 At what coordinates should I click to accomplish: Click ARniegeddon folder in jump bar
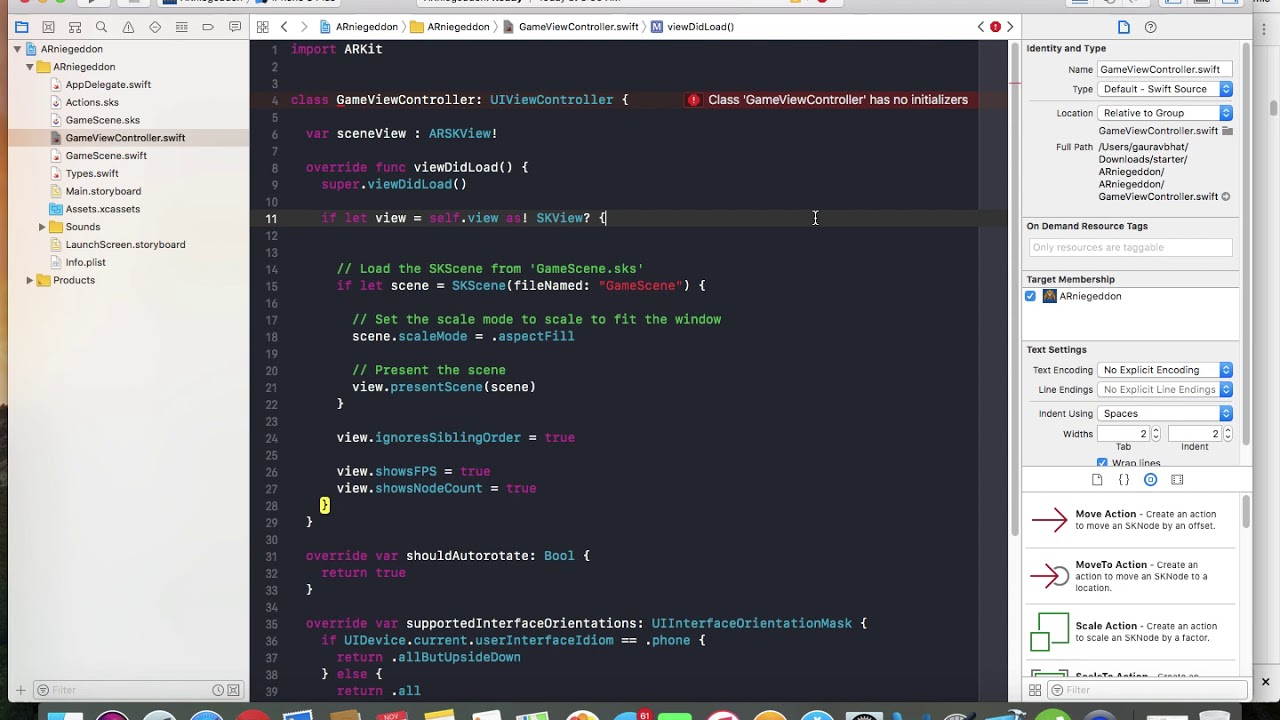coord(450,27)
